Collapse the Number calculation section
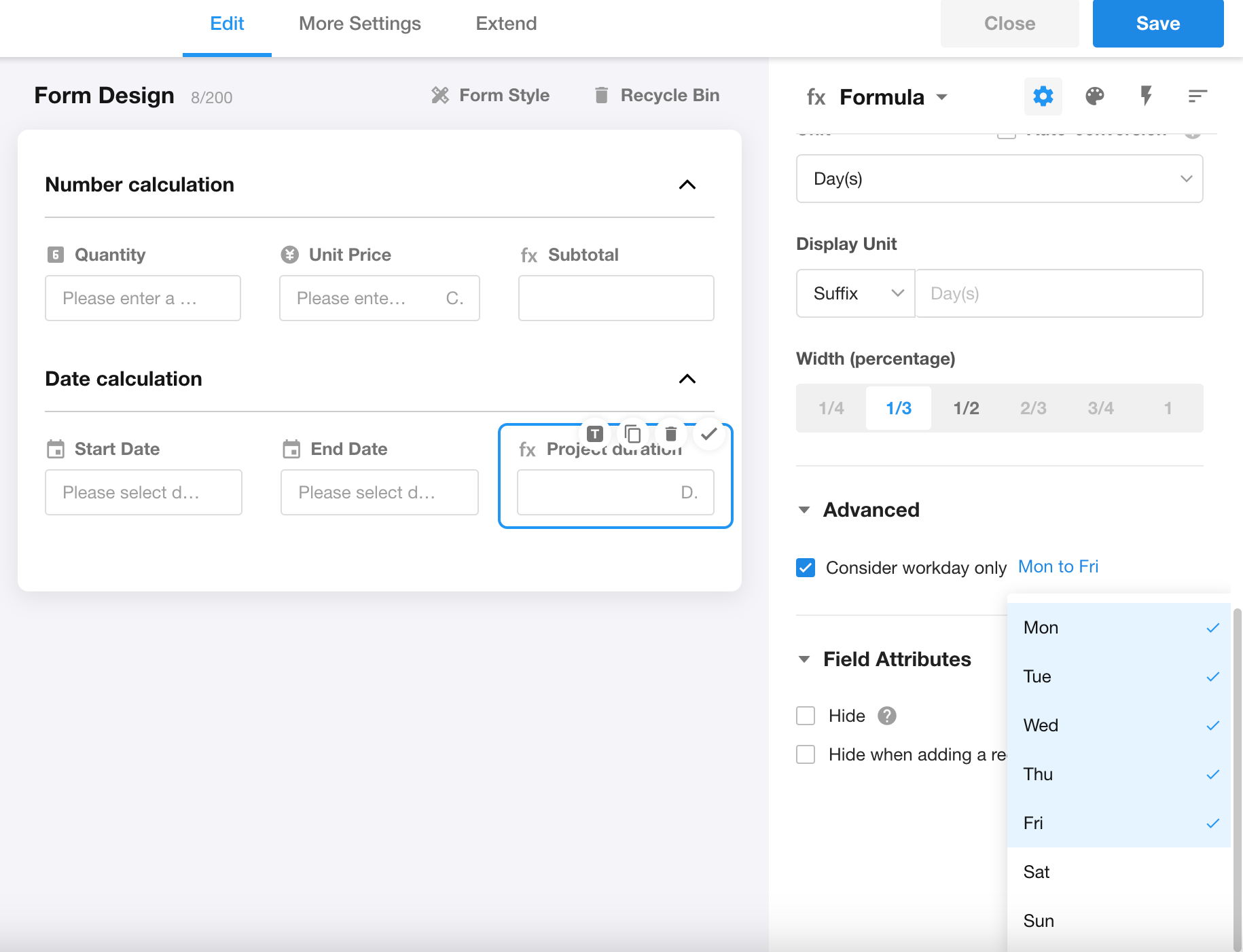The height and width of the screenshot is (952, 1243). pyautogui.click(x=687, y=185)
